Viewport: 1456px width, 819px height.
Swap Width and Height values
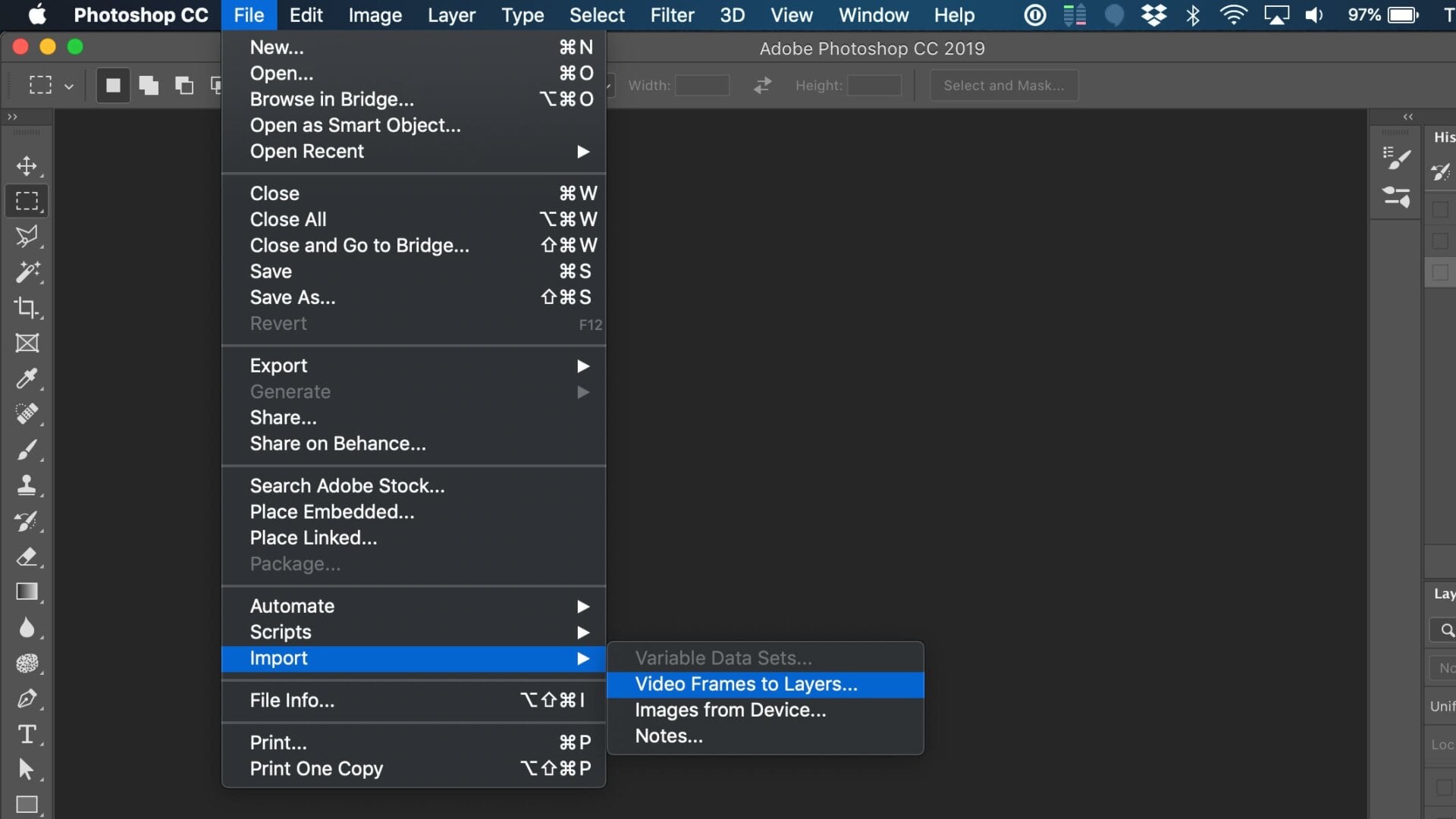[761, 85]
